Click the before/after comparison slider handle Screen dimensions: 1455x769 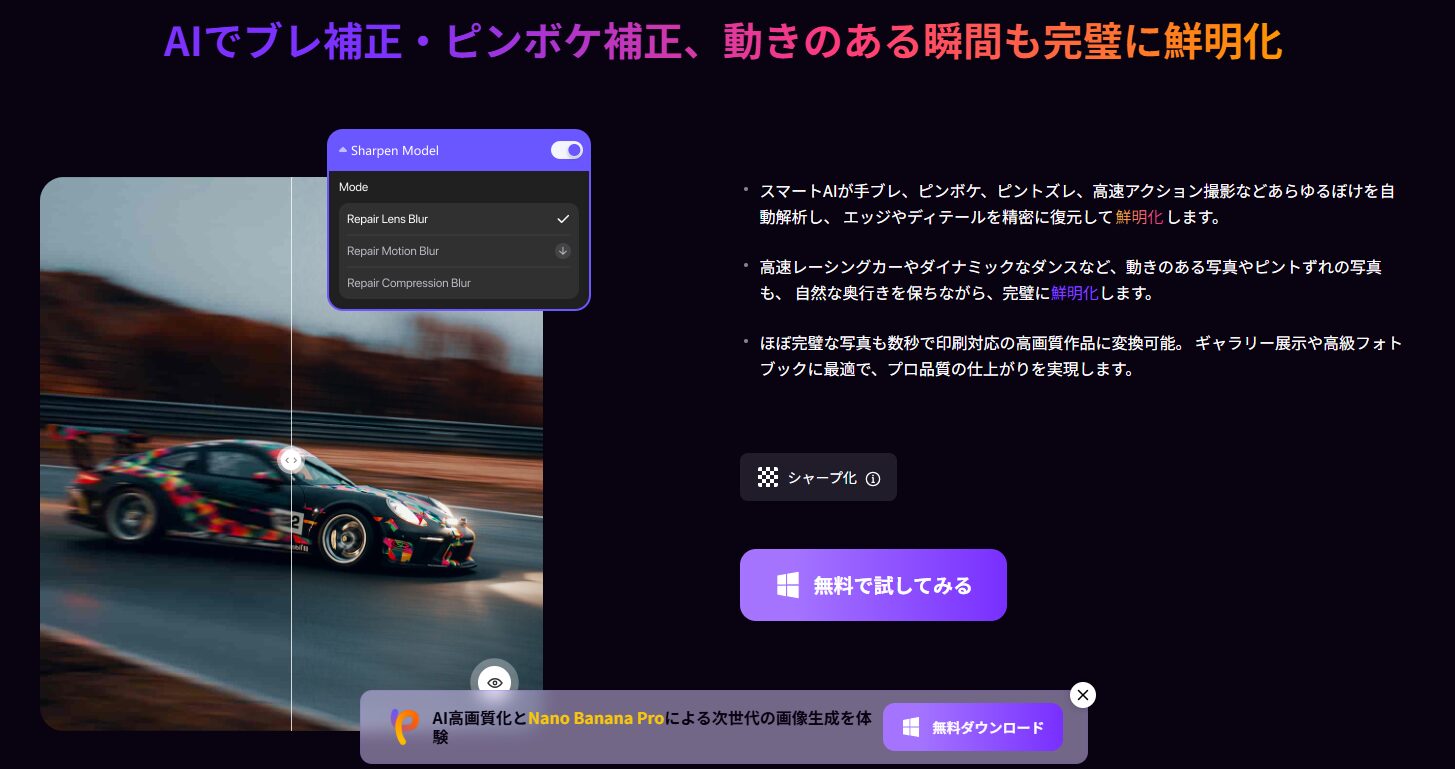pyautogui.click(x=291, y=460)
